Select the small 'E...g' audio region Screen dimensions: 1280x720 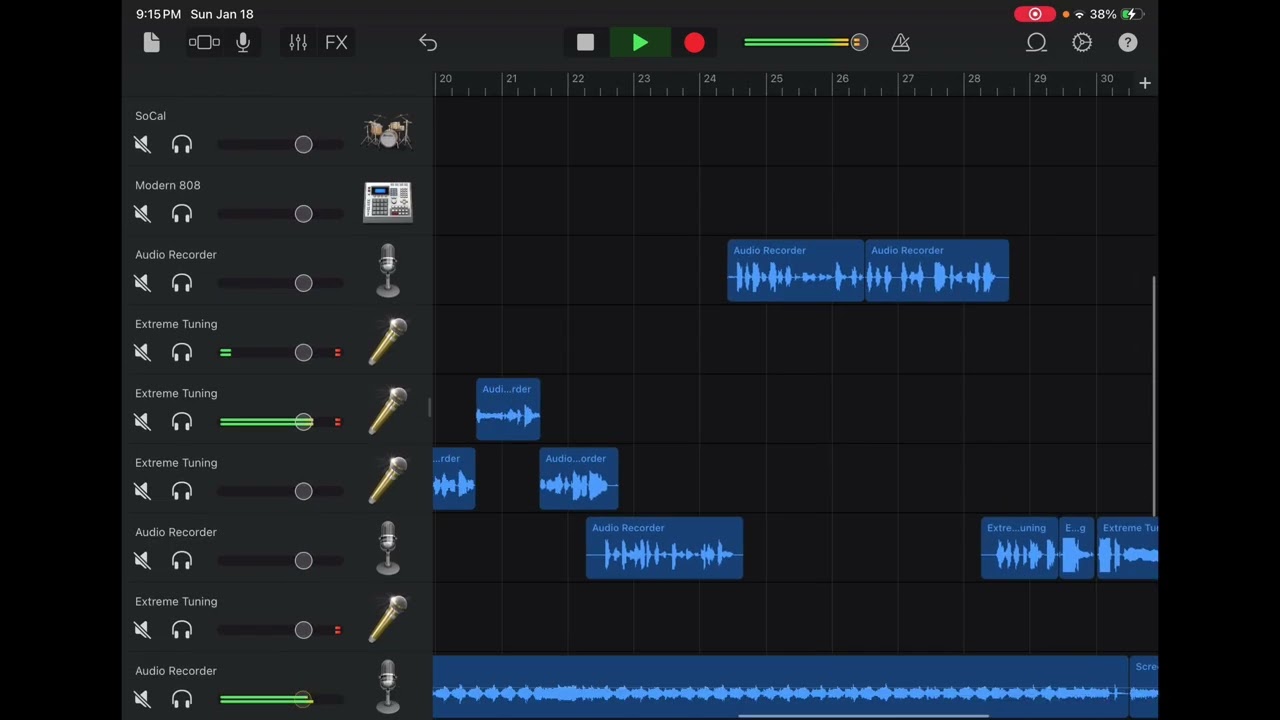tap(1077, 548)
